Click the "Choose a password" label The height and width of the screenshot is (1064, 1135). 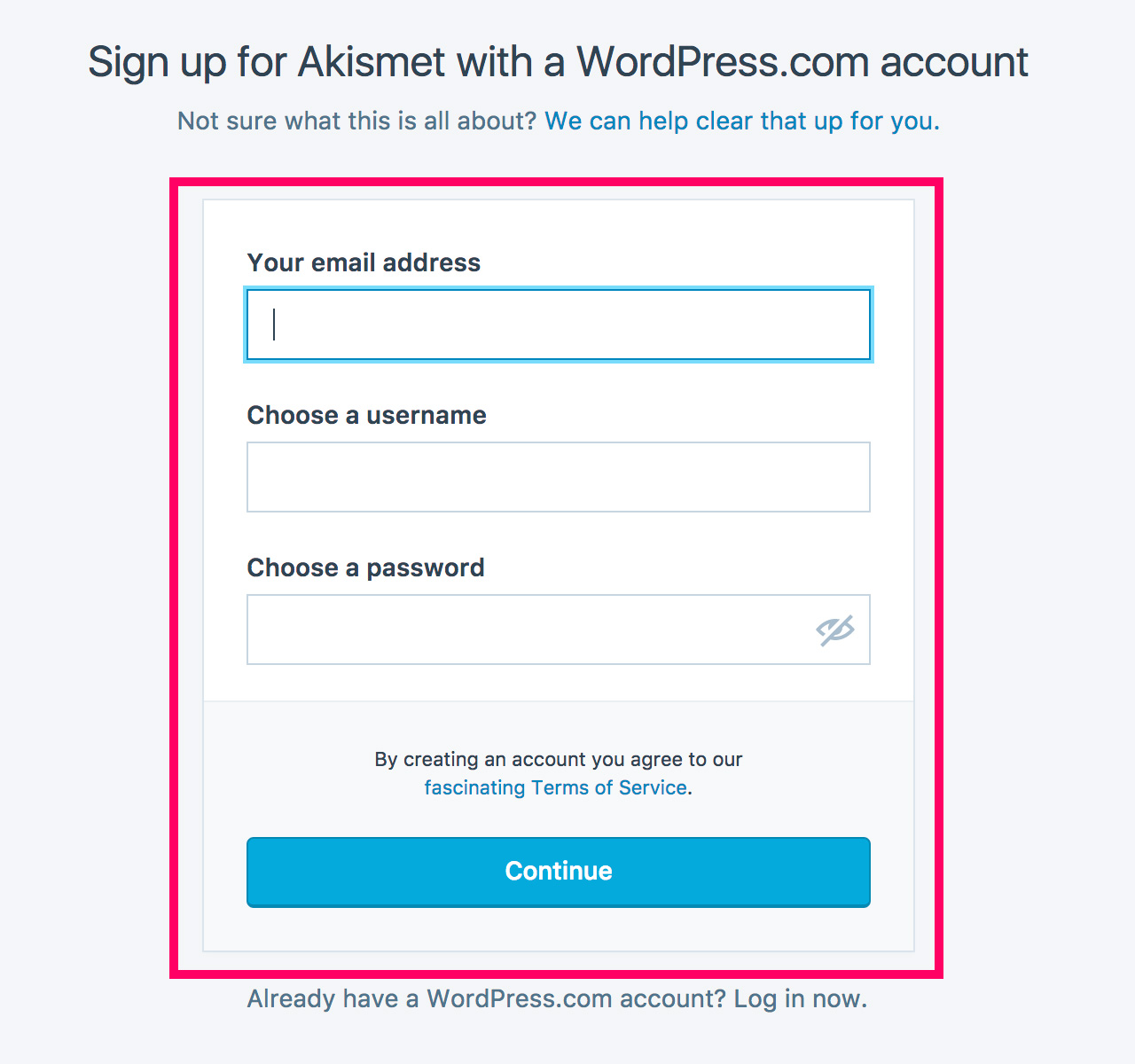365,567
